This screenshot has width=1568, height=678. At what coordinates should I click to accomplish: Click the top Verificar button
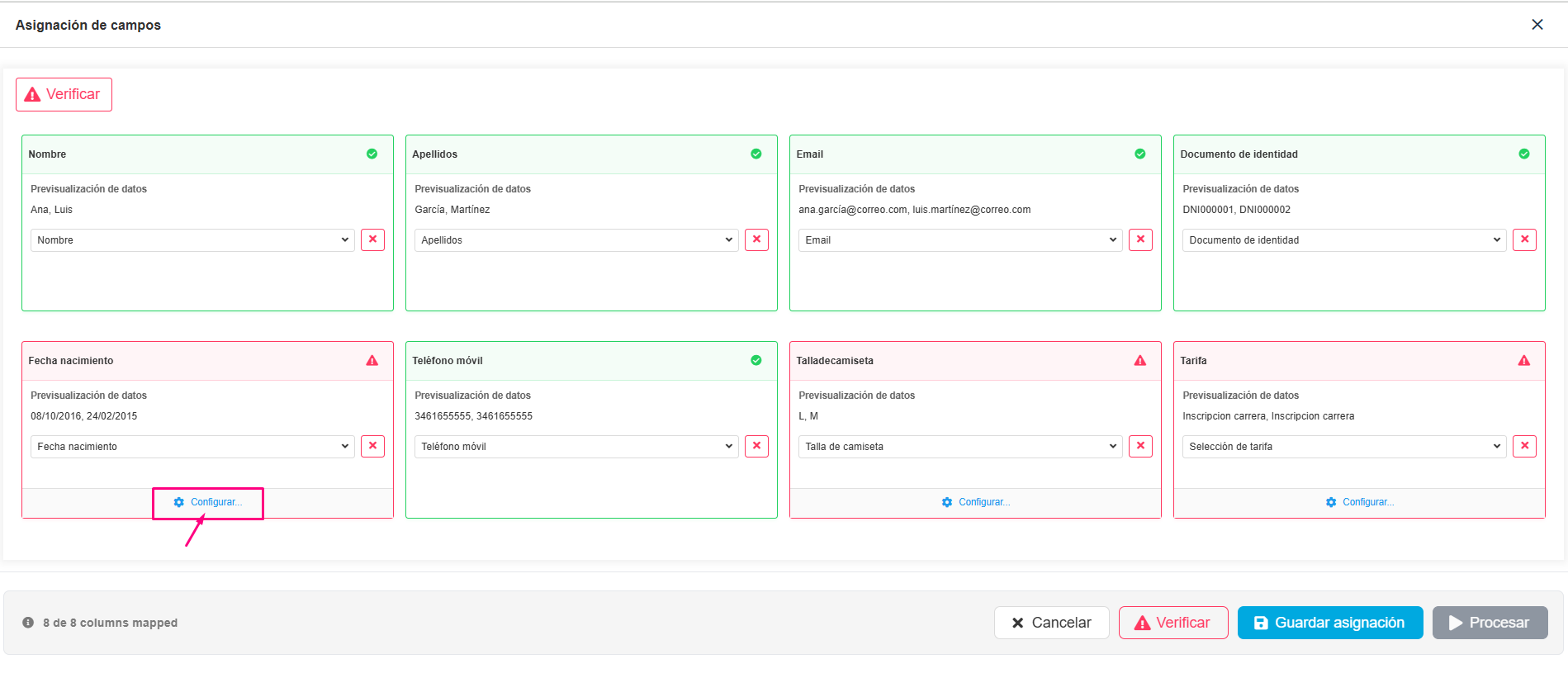(x=64, y=94)
